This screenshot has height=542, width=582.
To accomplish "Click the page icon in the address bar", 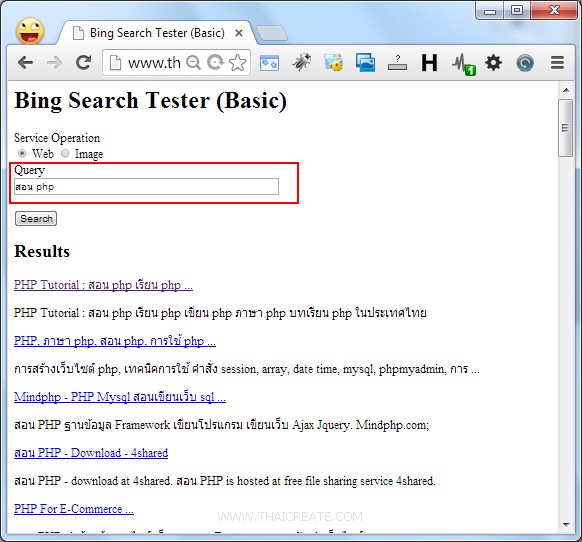I will [115, 63].
